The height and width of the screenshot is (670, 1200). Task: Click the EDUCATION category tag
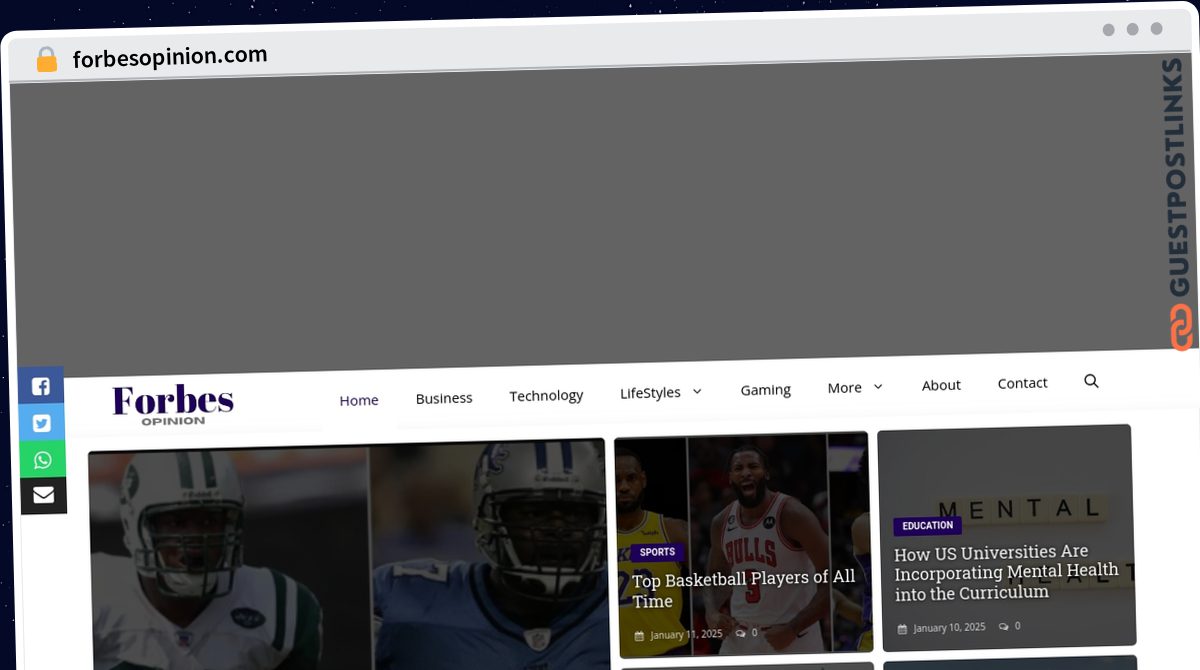click(927, 526)
